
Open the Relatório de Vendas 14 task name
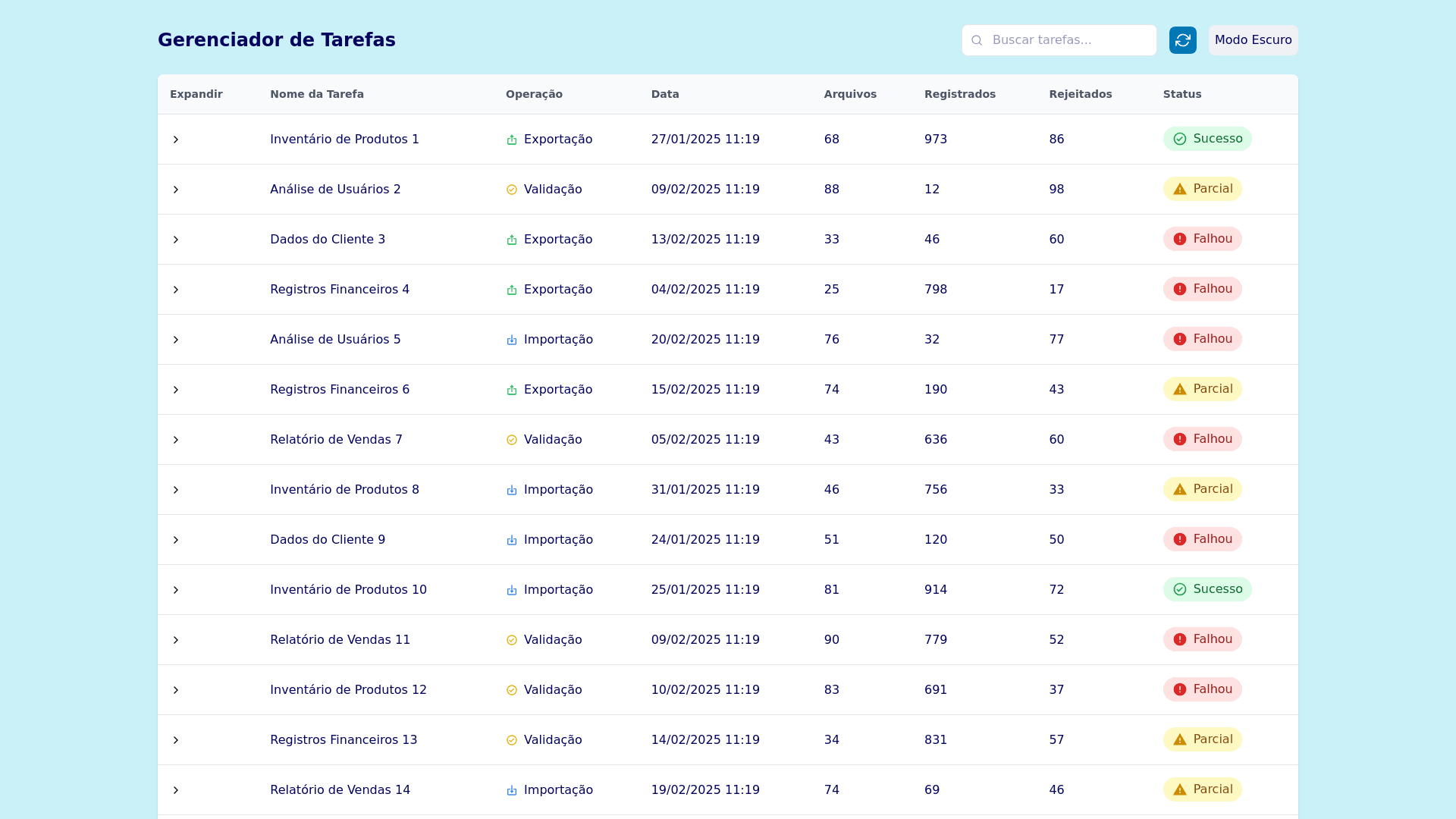tap(340, 790)
